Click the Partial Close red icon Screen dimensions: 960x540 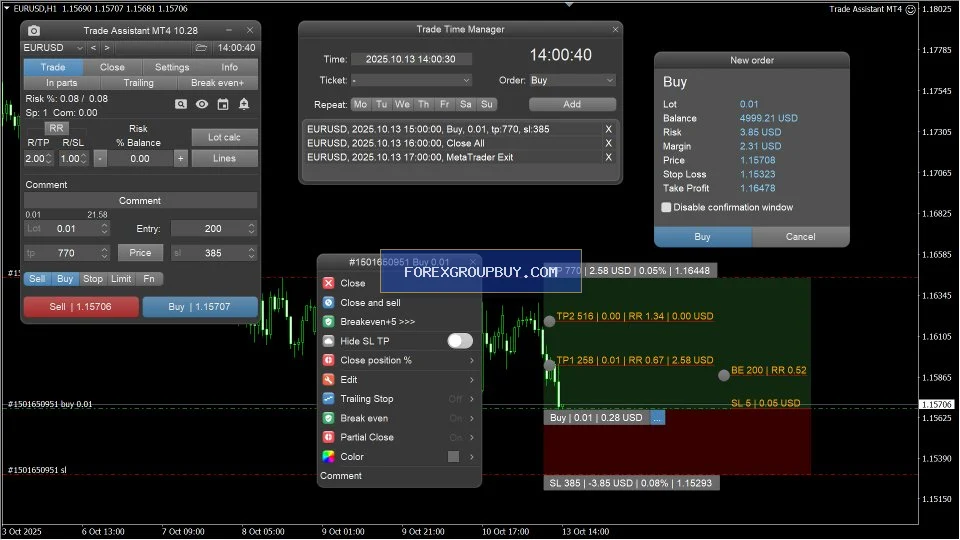[329, 437]
